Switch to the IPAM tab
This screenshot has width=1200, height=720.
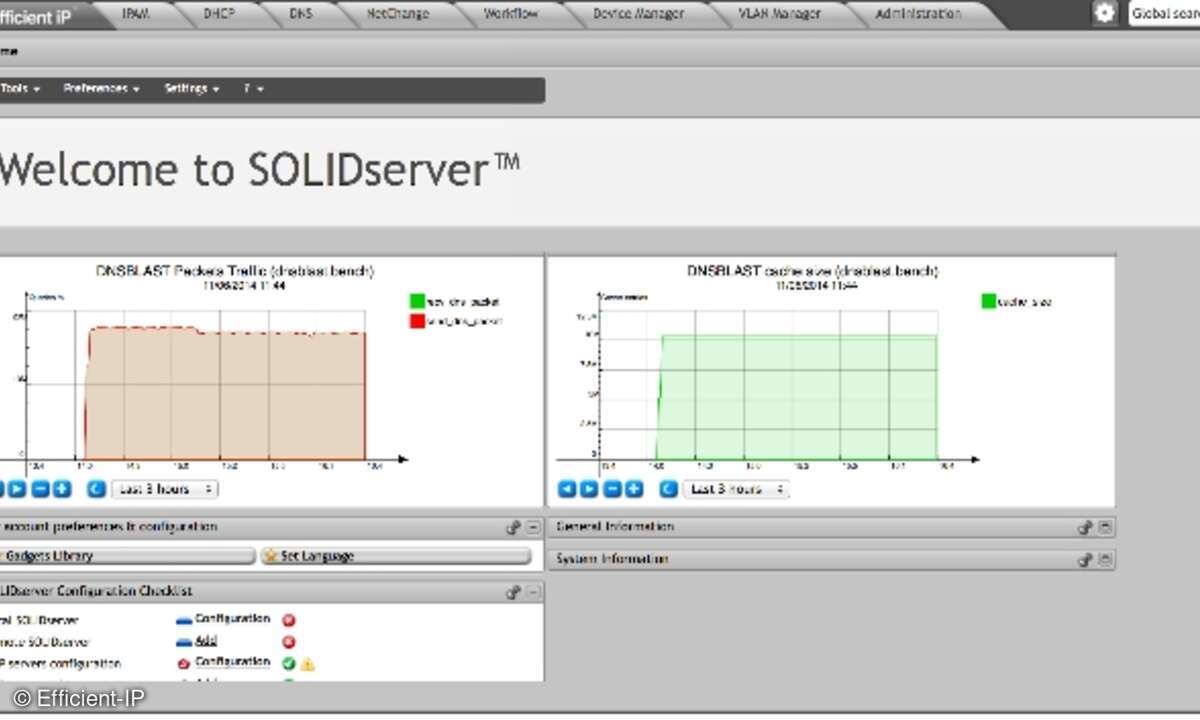click(136, 14)
